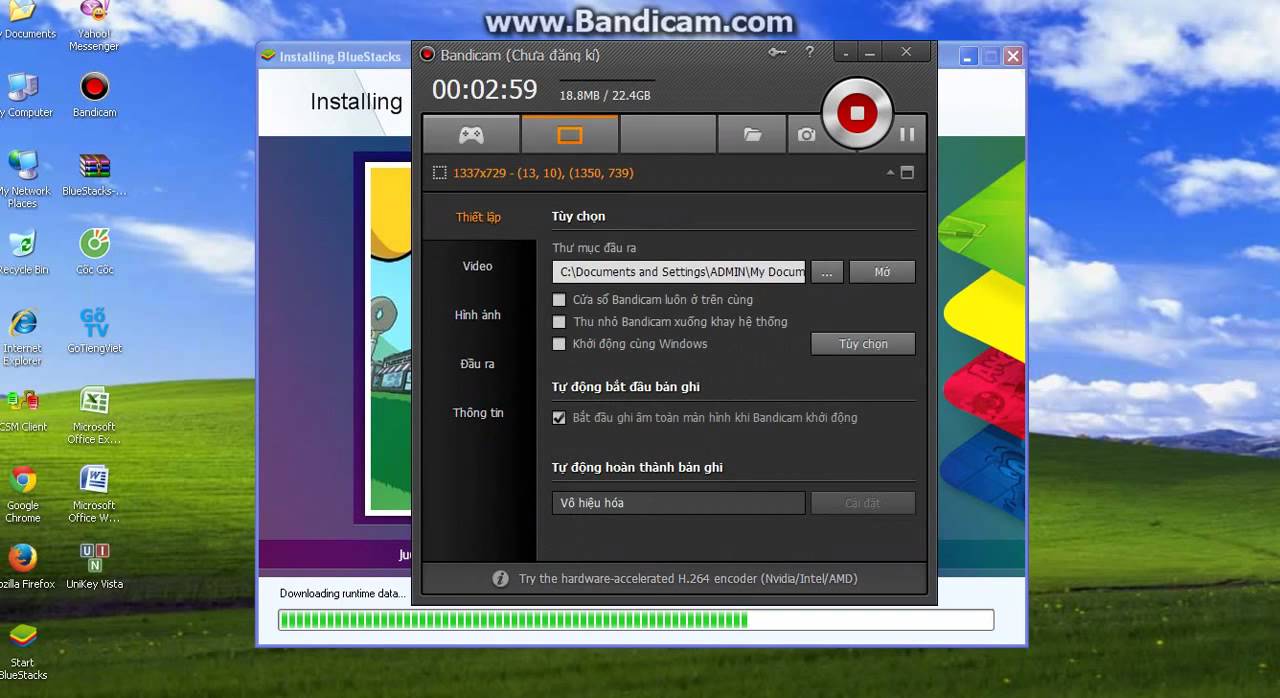Click the greyed Cài đặt button
Image resolution: width=1280 pixels, height=698 pixels.
pyautogui.click(x=863, y=503)
